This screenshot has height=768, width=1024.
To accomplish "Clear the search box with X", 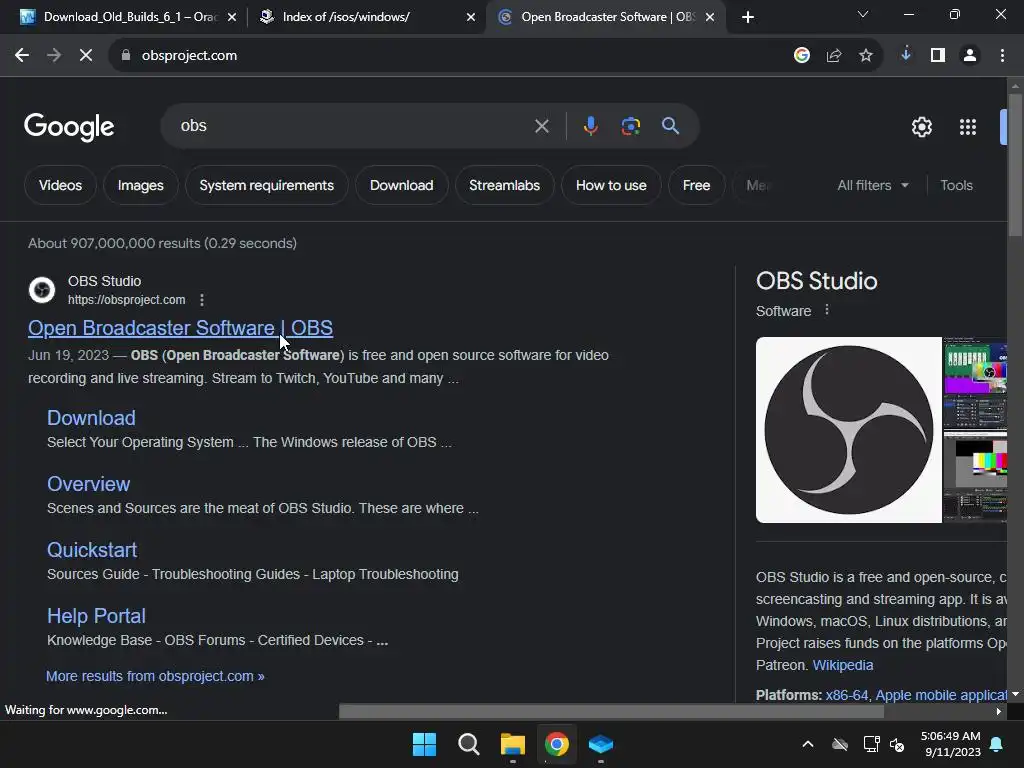I will click(541, 126).
